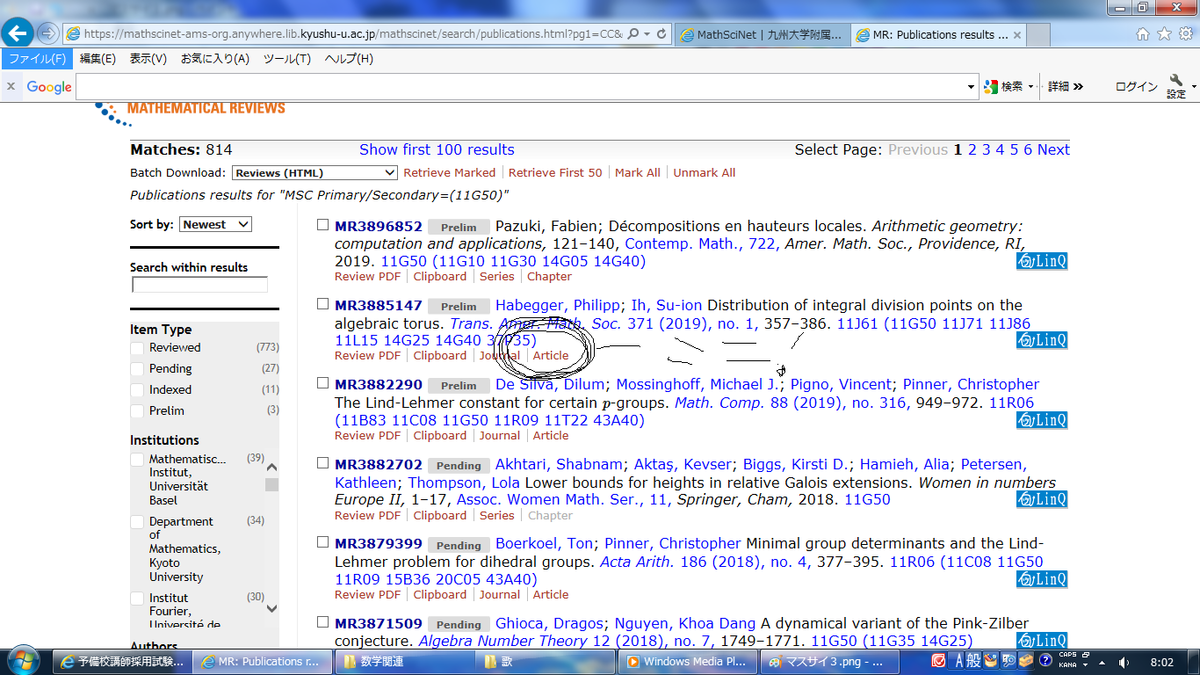
Task: Click Show first 100 results link
Action: (437, 150)
